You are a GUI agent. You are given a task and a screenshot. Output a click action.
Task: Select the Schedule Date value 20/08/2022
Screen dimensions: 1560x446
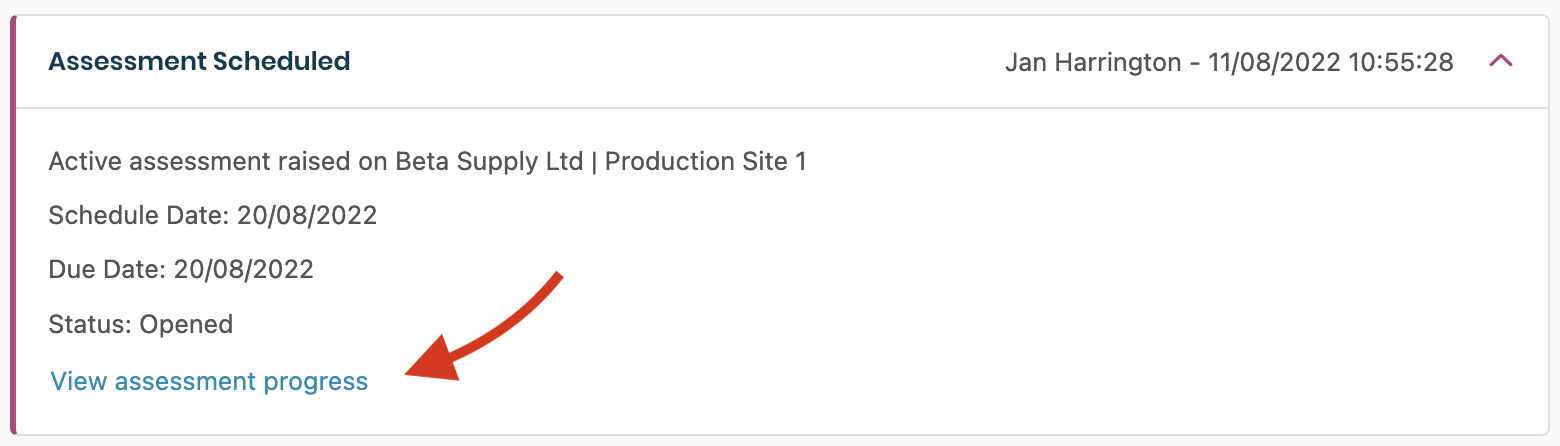(307, 215)
